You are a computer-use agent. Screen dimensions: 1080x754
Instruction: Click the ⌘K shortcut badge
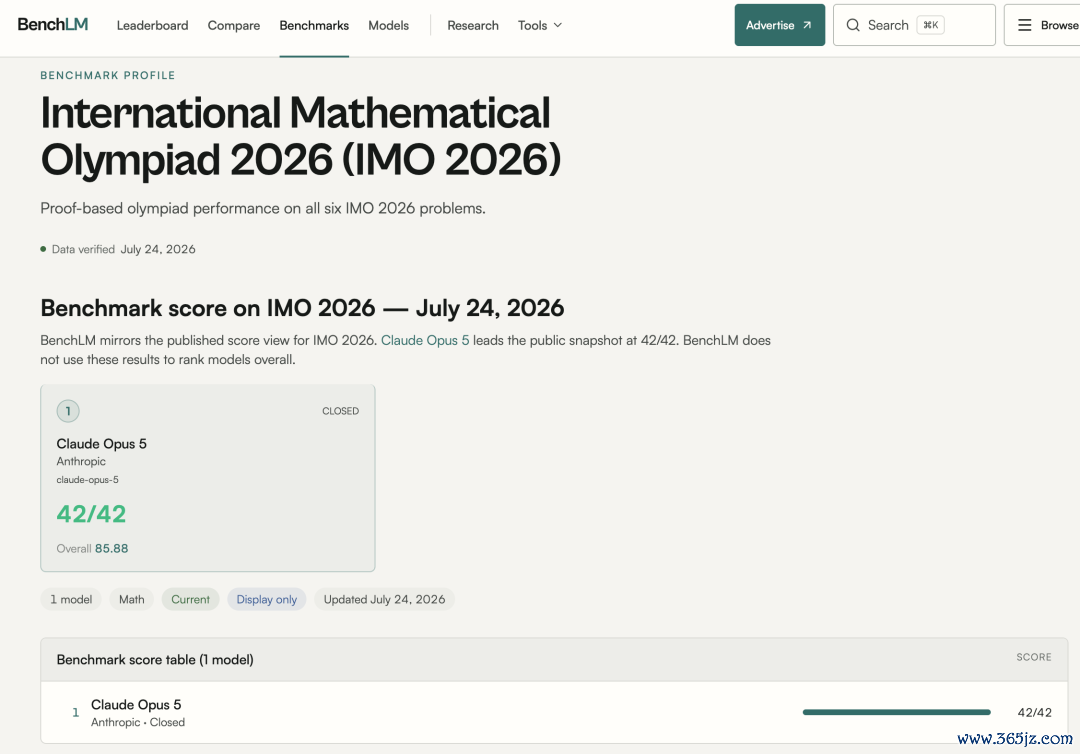(931, 25)
